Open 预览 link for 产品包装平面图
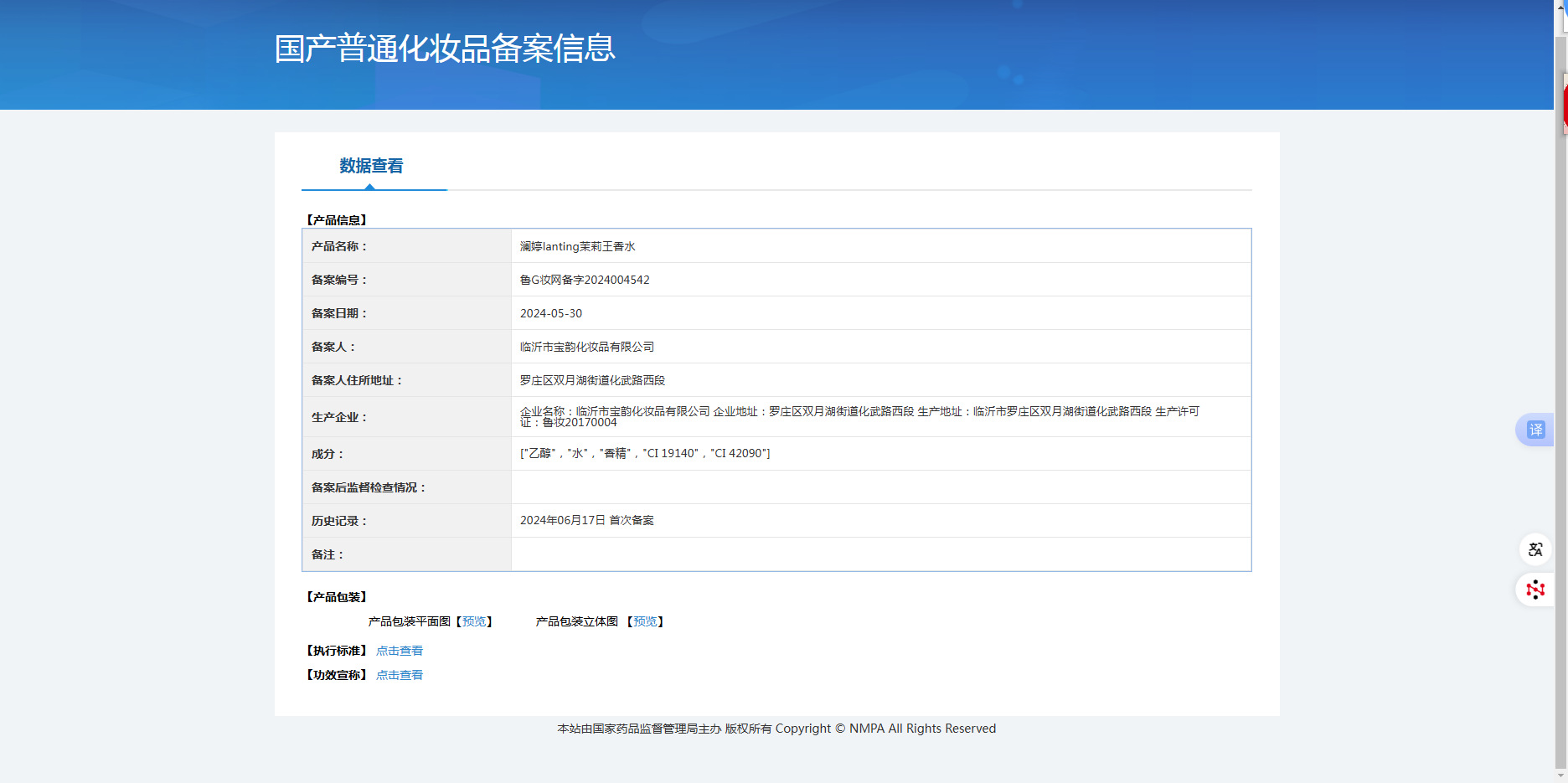1568x783 pixels. 474,621
